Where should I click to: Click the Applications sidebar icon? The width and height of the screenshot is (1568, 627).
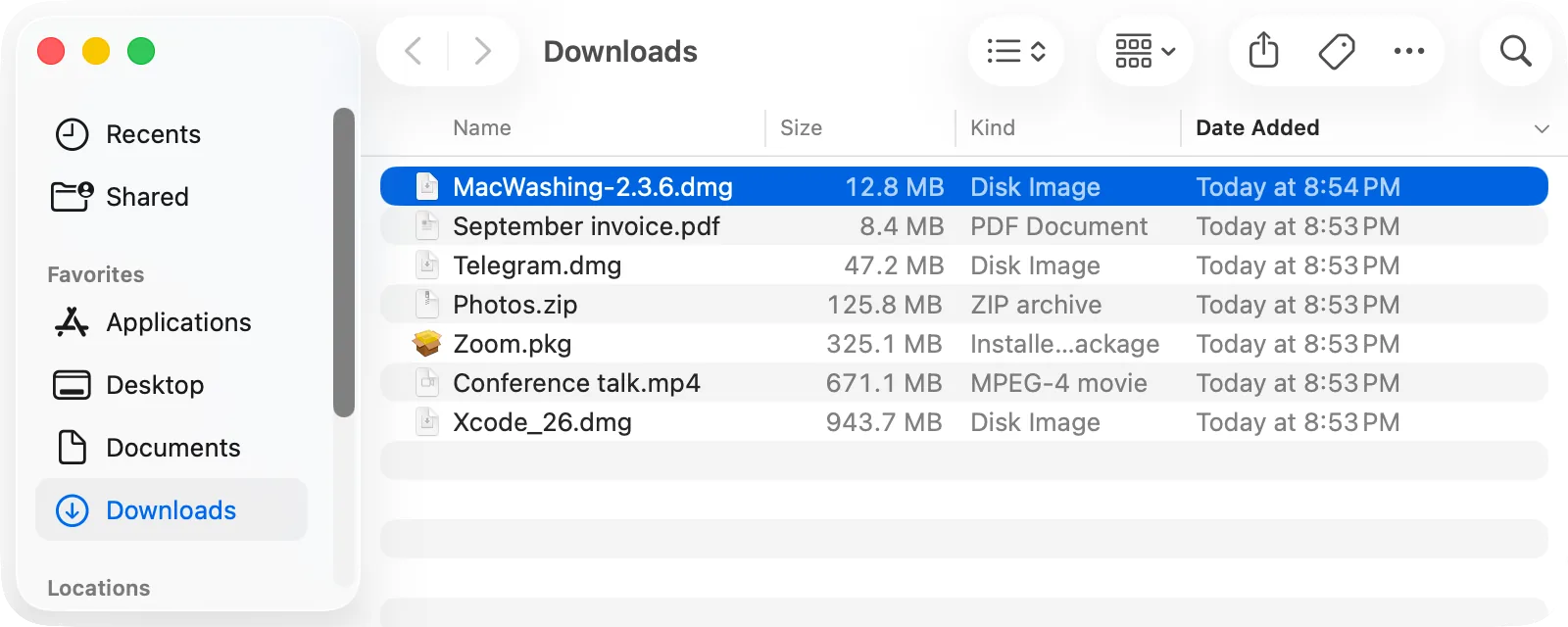point(72,321)
